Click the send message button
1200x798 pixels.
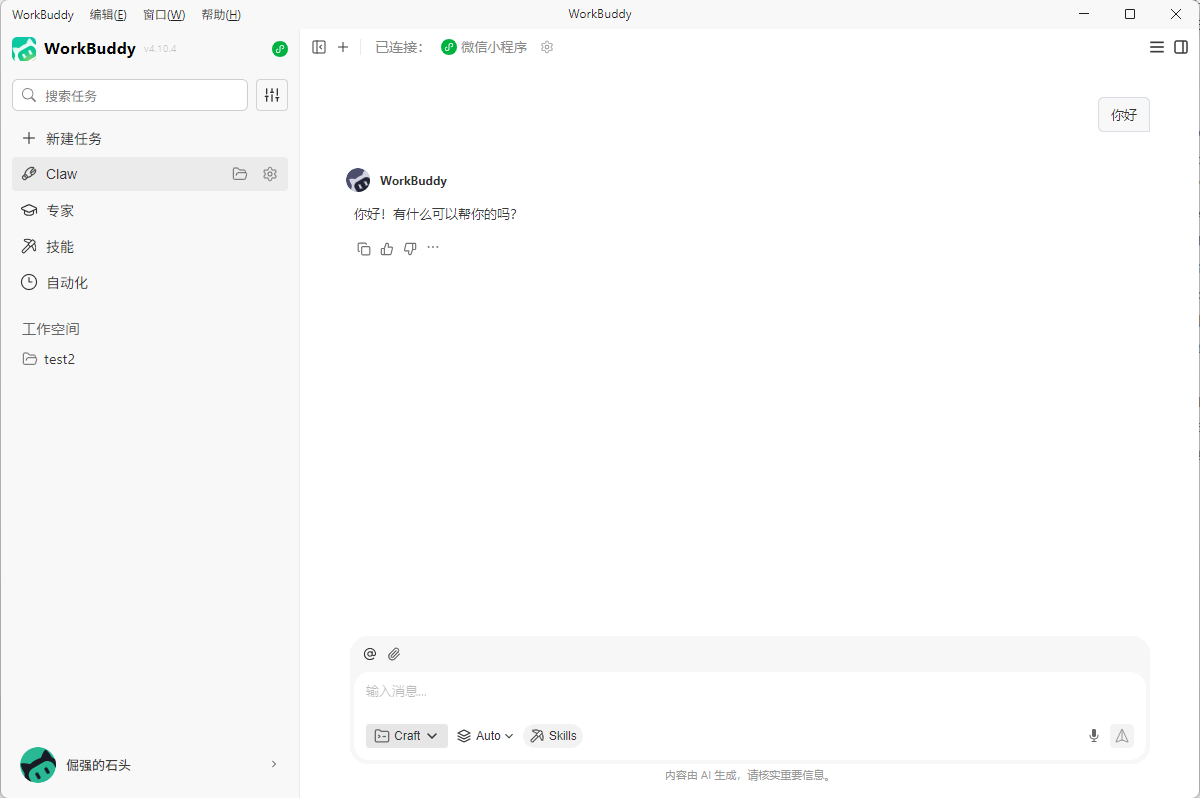[1122, 736]
